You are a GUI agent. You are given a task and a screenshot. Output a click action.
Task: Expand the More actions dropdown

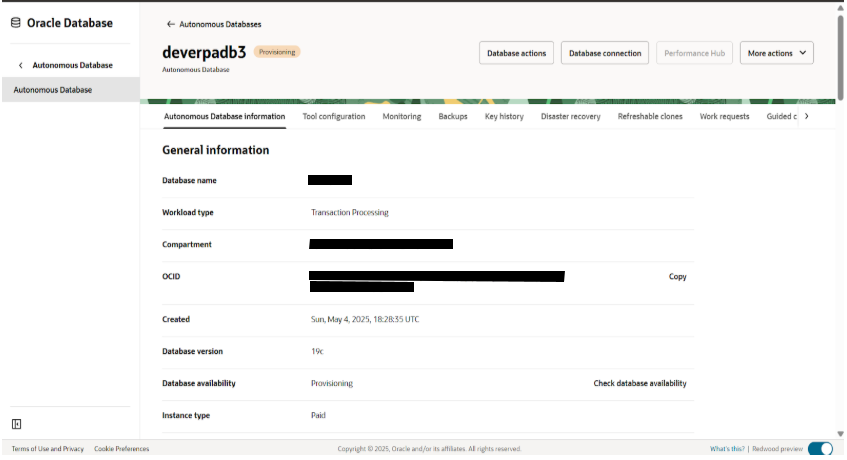click(776, 53)
